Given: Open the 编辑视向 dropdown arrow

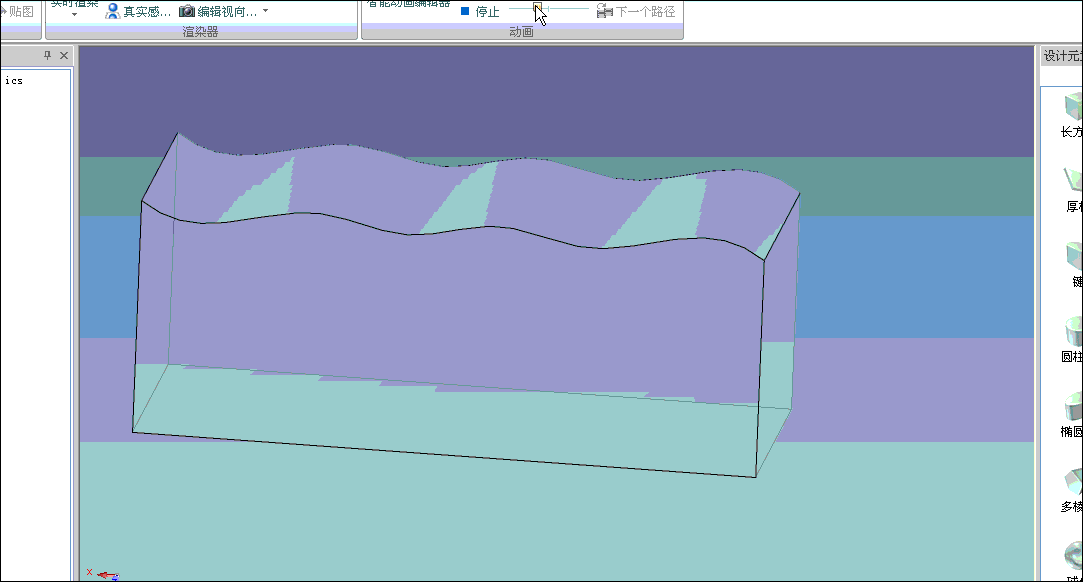Looking at the screenshot, I should point(265,12).
